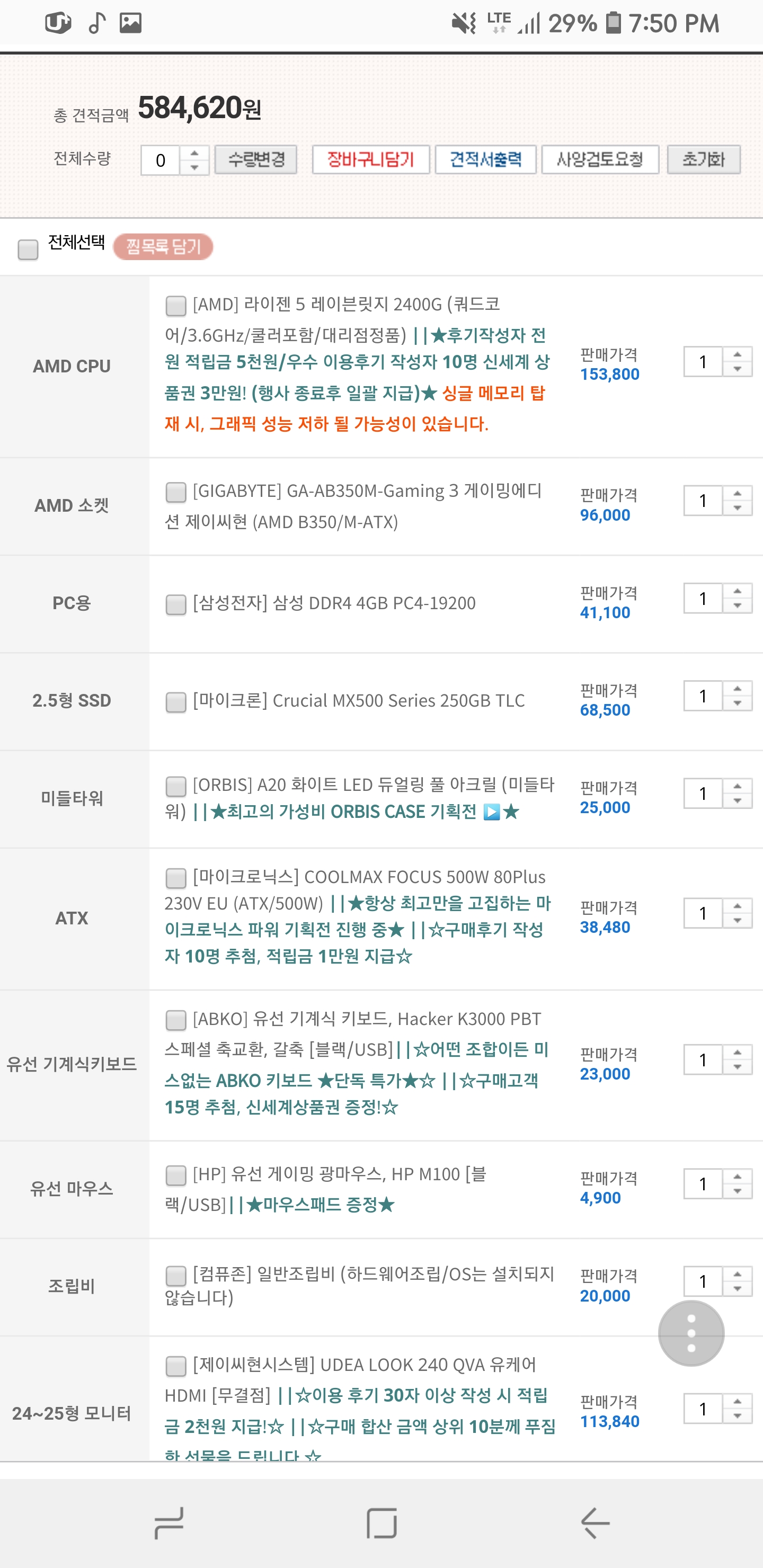The image size is (763, 1568).
Task: Increase Crucial MX500 SSD quantity arrow
Action: point(738,689)
